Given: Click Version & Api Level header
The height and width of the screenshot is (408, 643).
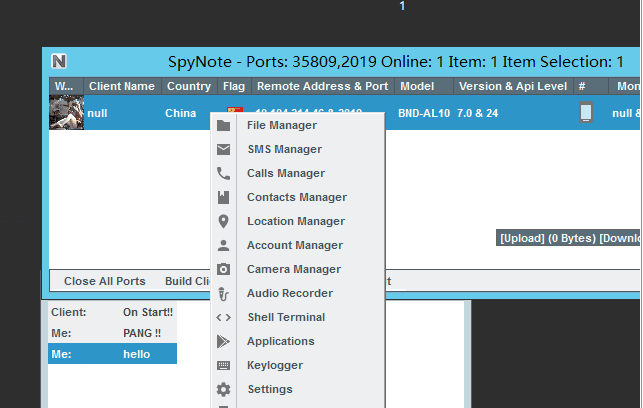Looking at the screenshot, I should pyautogui.click(x=513, y=86).
